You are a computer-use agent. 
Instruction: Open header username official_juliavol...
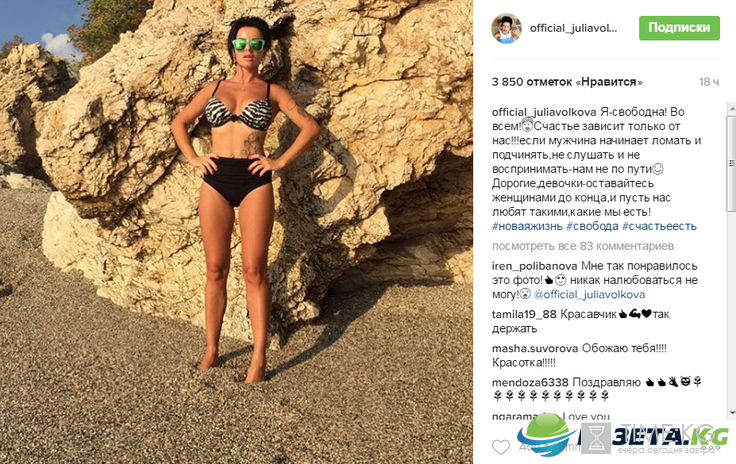[574, 28]
